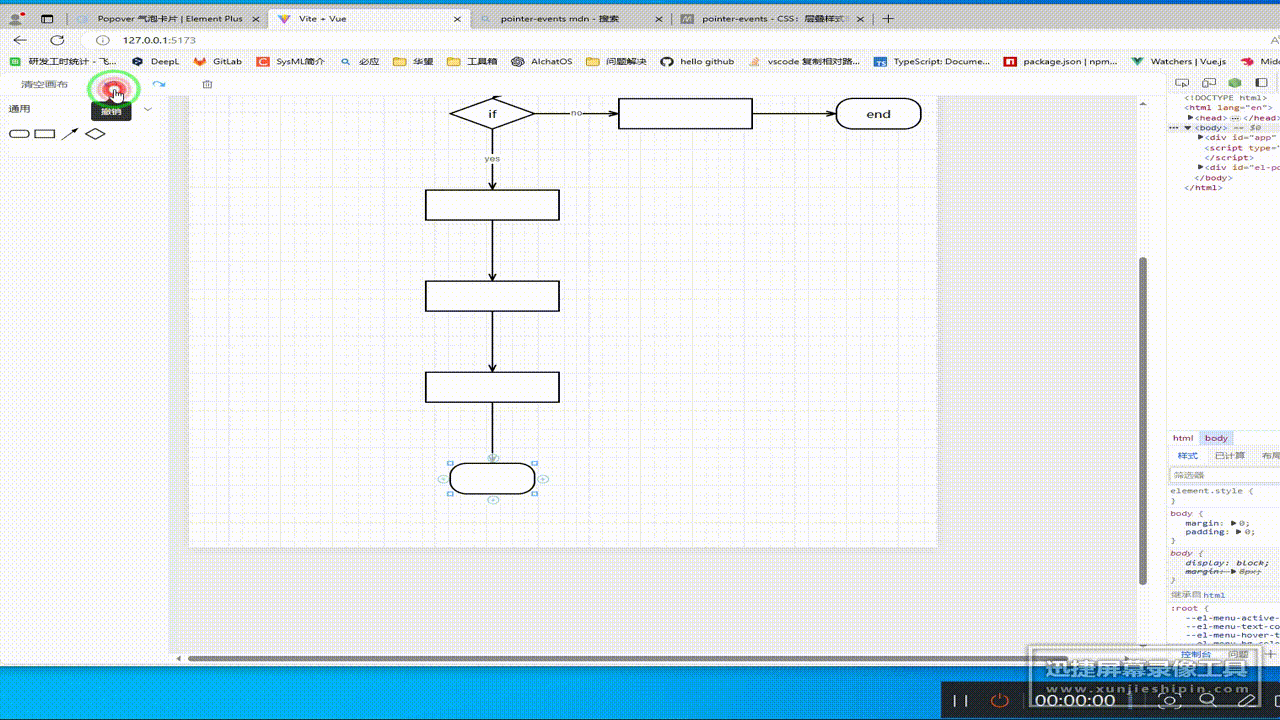This screenshot has height=720, width=1280.
Task: Select the if diamond node
Action: pyautogui.click(x=492, y=113)
